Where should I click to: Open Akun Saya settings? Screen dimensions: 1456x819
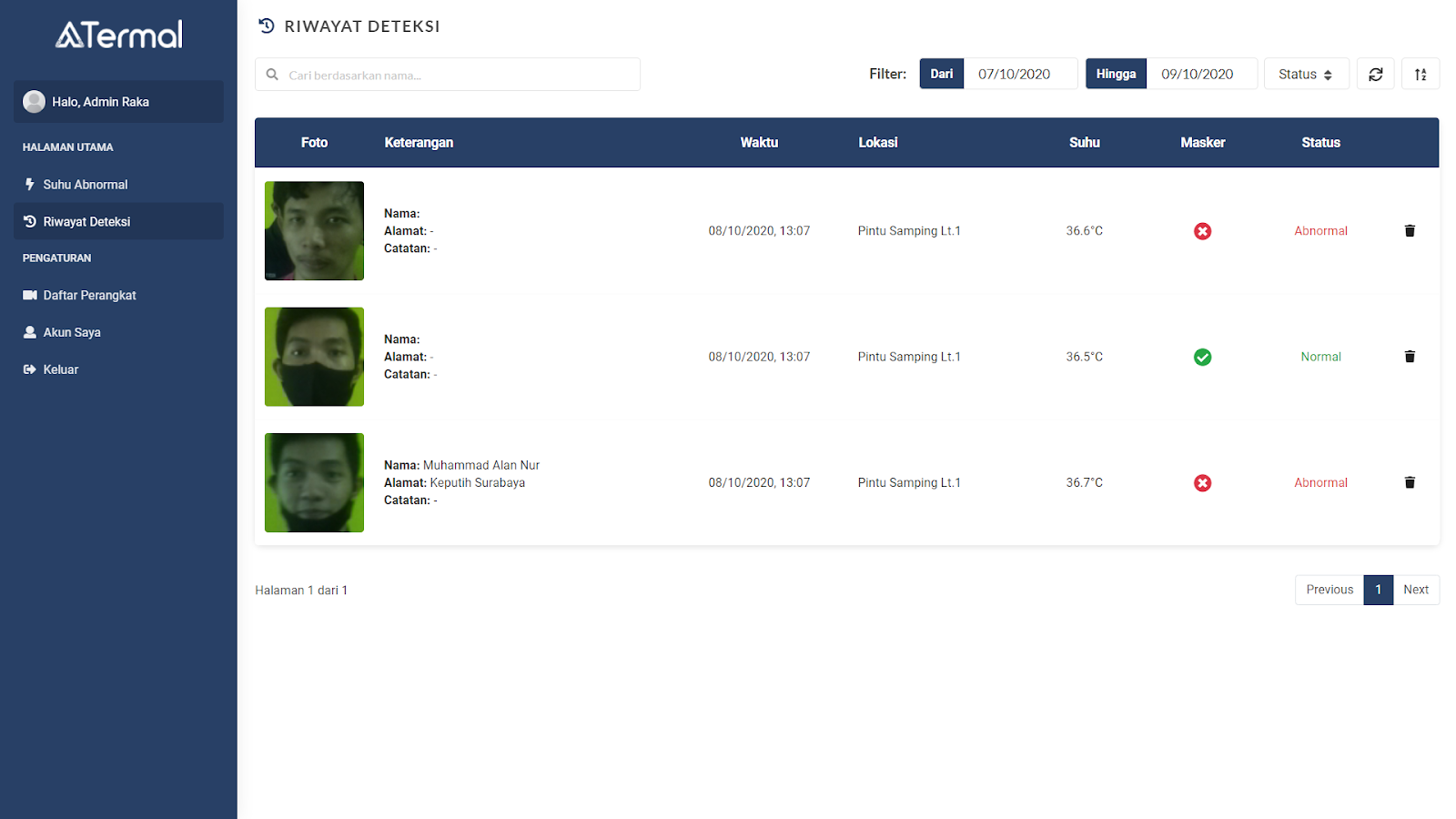point(72,333)
